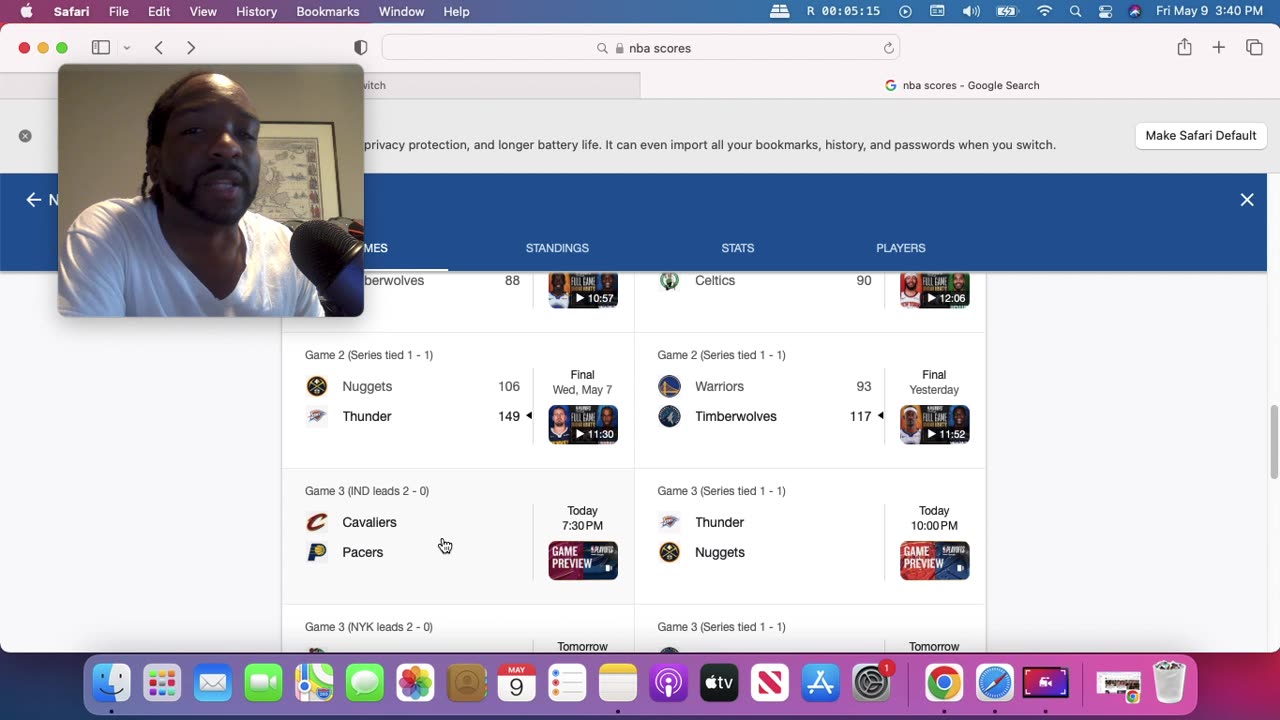Open Cavaliers vs Pacers game preview
Image resolution: width=1280 pixels, height=720 pixels.
(x=583, y=560)
